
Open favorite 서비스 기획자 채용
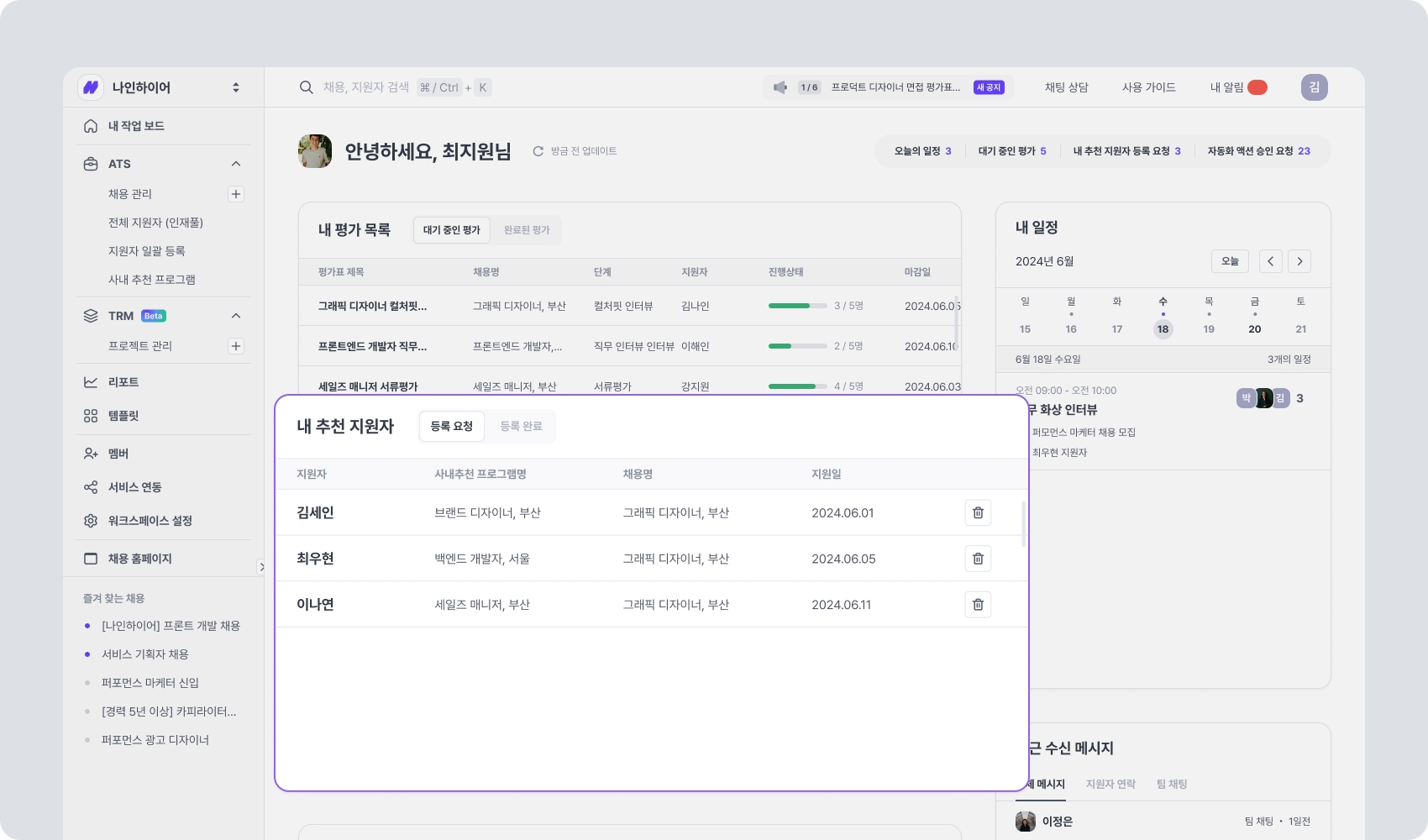(144, 654)
